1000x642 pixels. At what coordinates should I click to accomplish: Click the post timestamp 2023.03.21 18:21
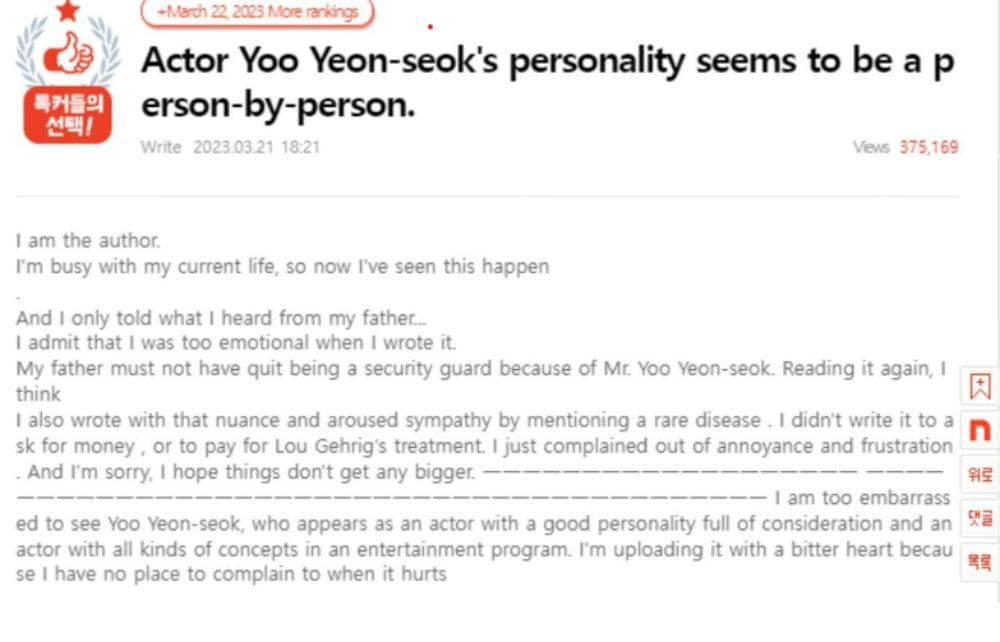tap(256, 147)
